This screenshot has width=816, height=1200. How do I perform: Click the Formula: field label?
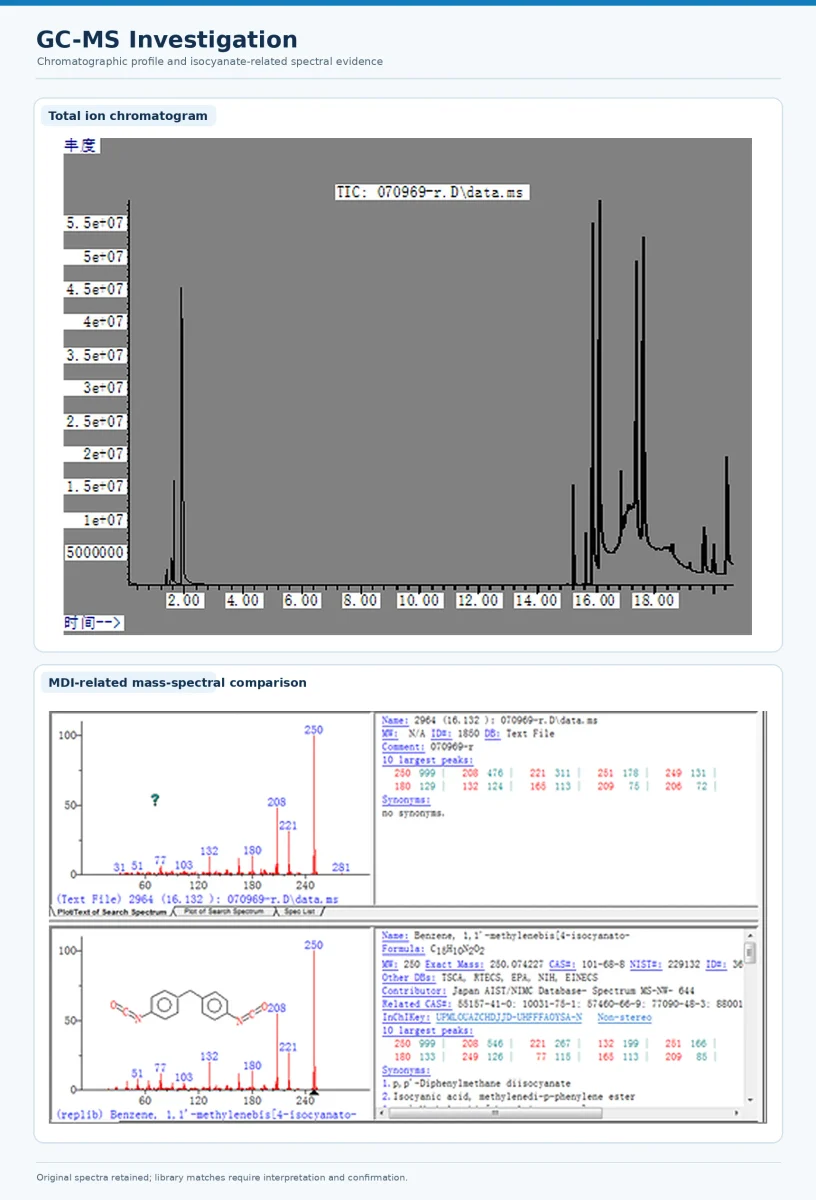coord(404,949)
